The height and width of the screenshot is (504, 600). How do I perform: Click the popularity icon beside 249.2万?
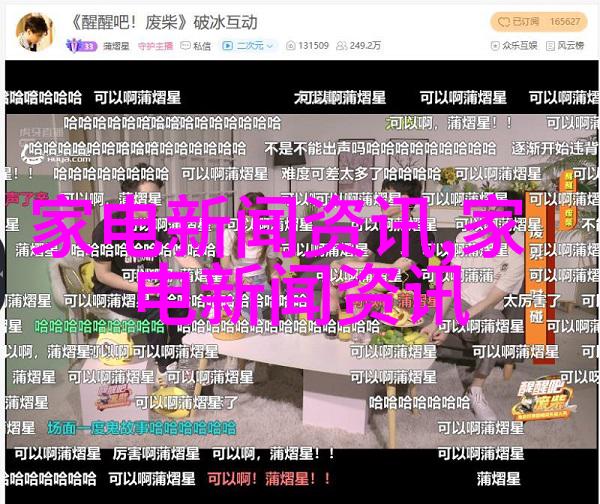341,45
